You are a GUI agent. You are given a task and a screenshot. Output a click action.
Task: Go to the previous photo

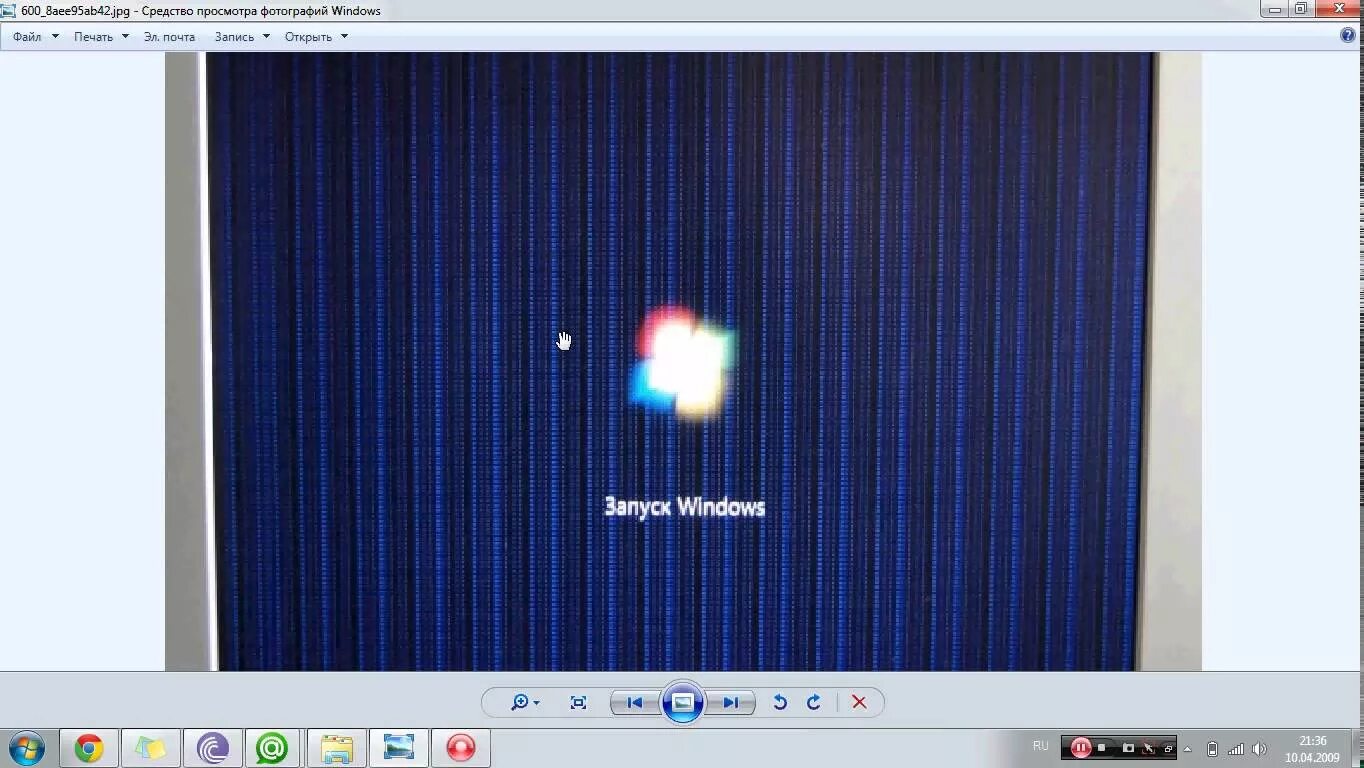(635, 702)
